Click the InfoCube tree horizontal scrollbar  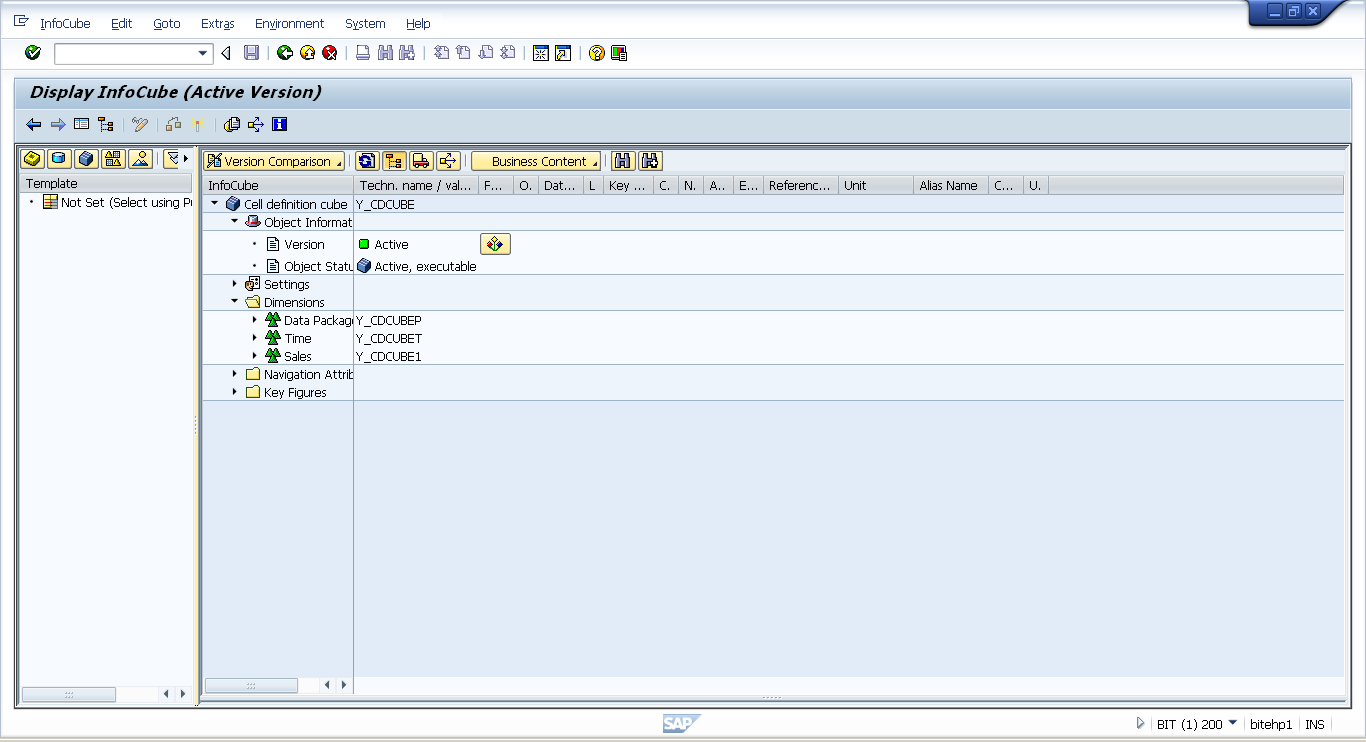[251, 685]
